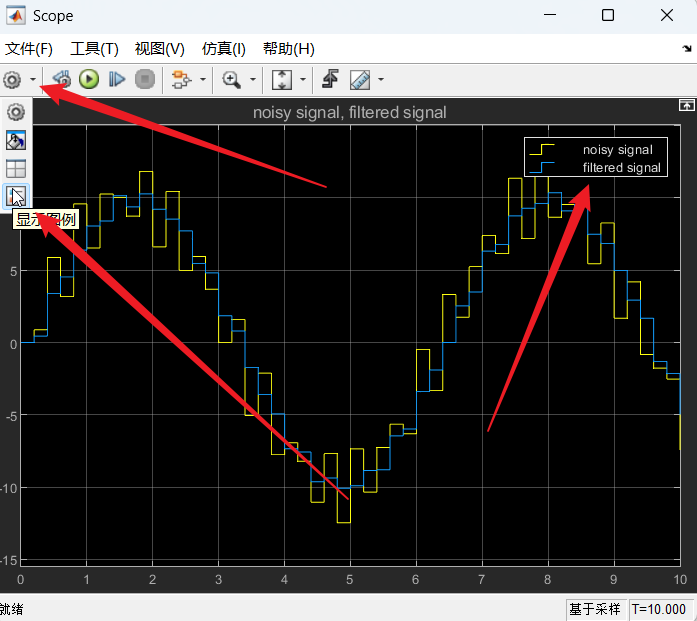This screenshot has height=621, width=697.
Task: Click the Step Back simulation button
Action: click(x=62, y=80)
